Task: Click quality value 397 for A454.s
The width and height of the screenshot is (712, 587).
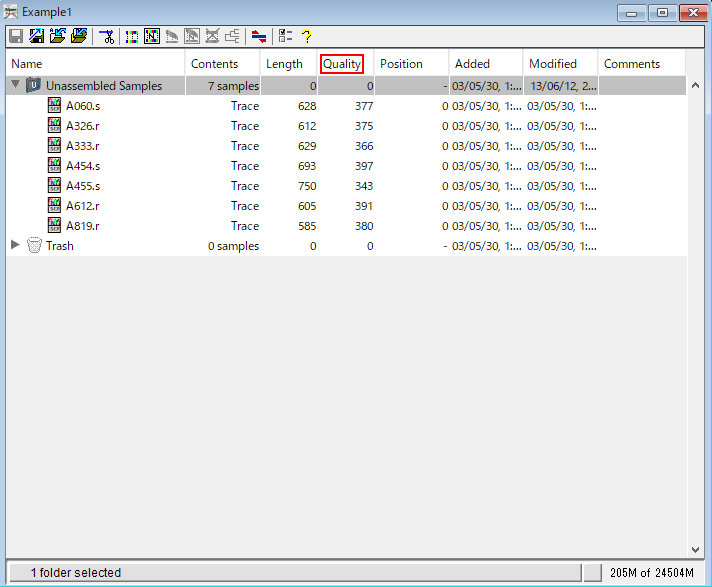Action: (364, 166)
